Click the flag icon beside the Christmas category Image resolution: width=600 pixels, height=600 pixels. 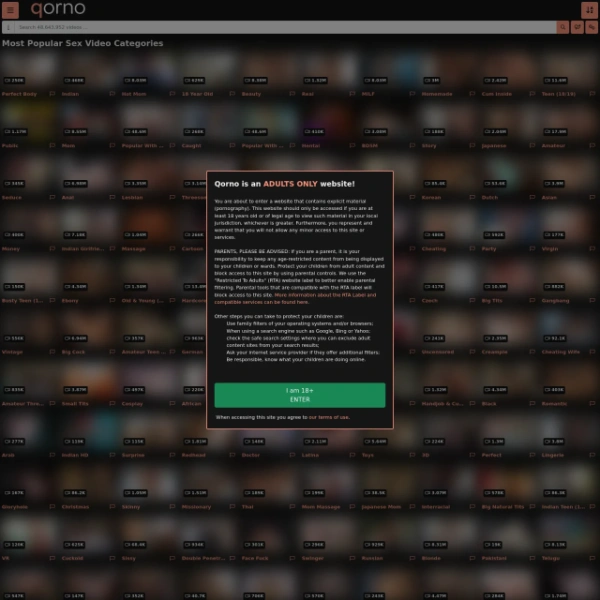[x=112, y=507]
